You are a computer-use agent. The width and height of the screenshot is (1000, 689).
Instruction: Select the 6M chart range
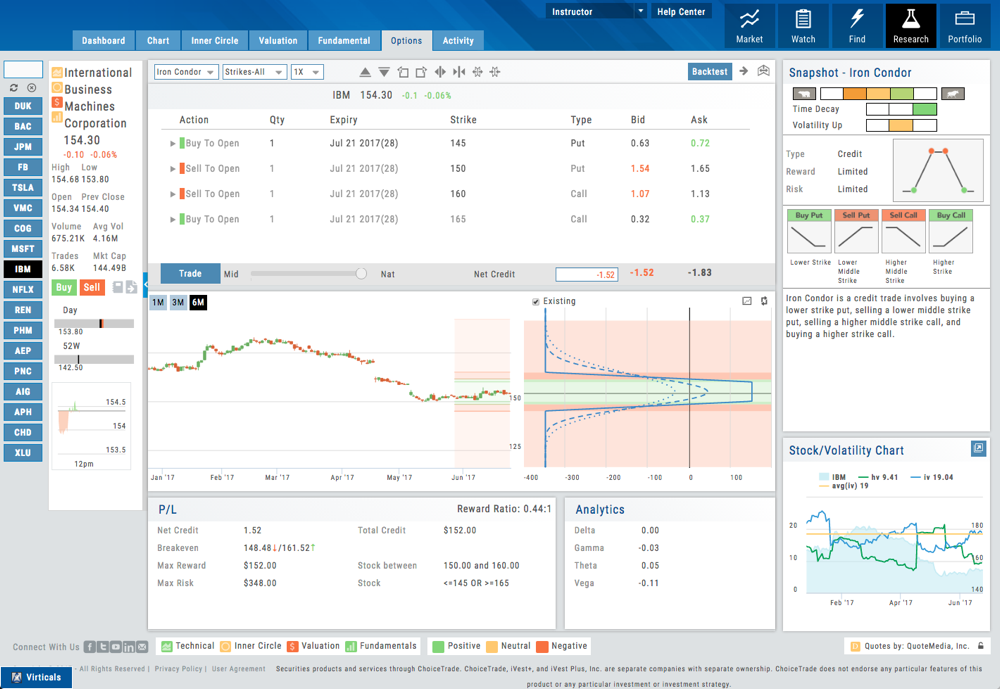[x=198, y=302]
